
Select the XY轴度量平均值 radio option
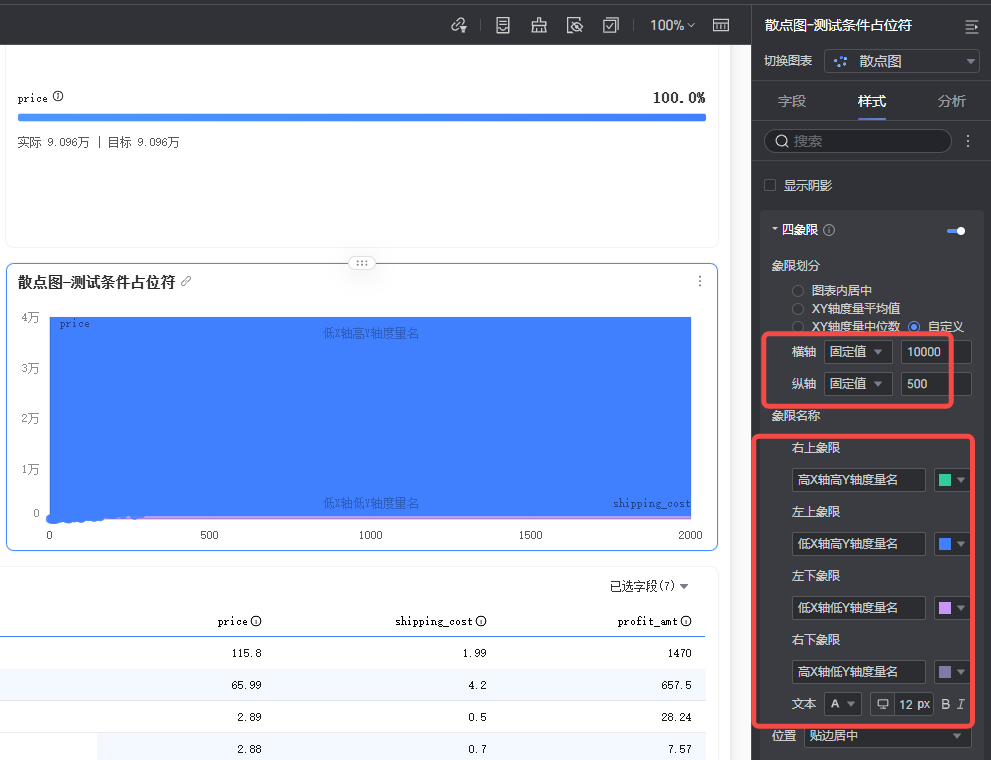[x=798, y=308]
